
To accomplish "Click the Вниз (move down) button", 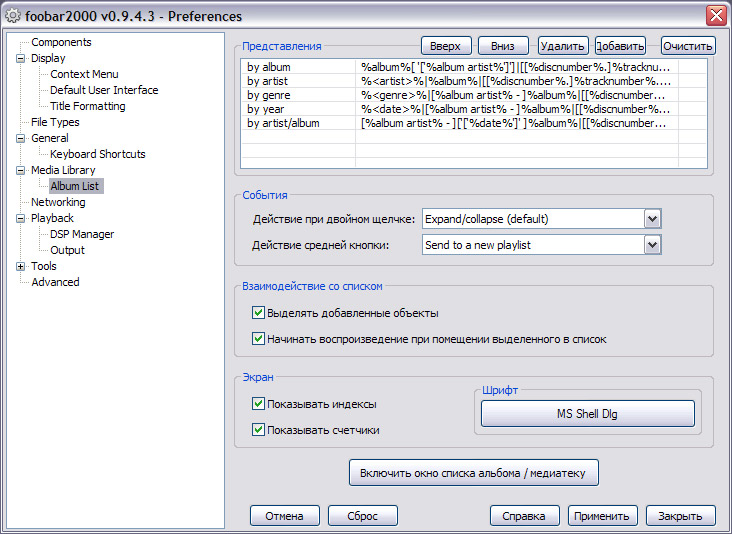I will click(503, 46).
